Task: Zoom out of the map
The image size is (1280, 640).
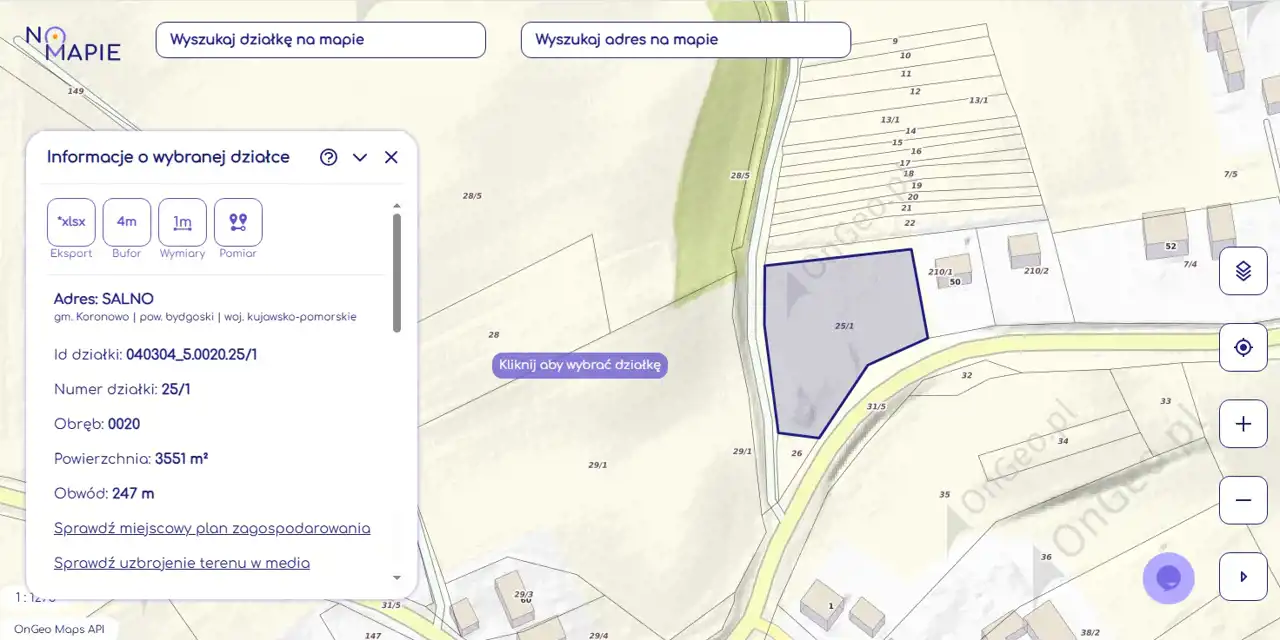Action: (x=1243, y=500)
